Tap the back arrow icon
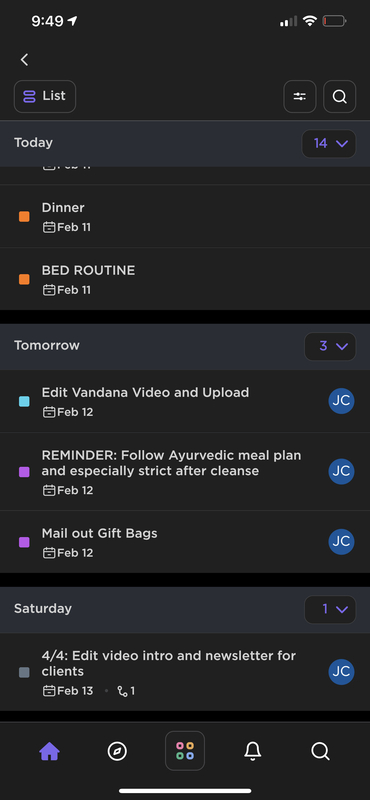The image size is (370, 800). [24, 60]
